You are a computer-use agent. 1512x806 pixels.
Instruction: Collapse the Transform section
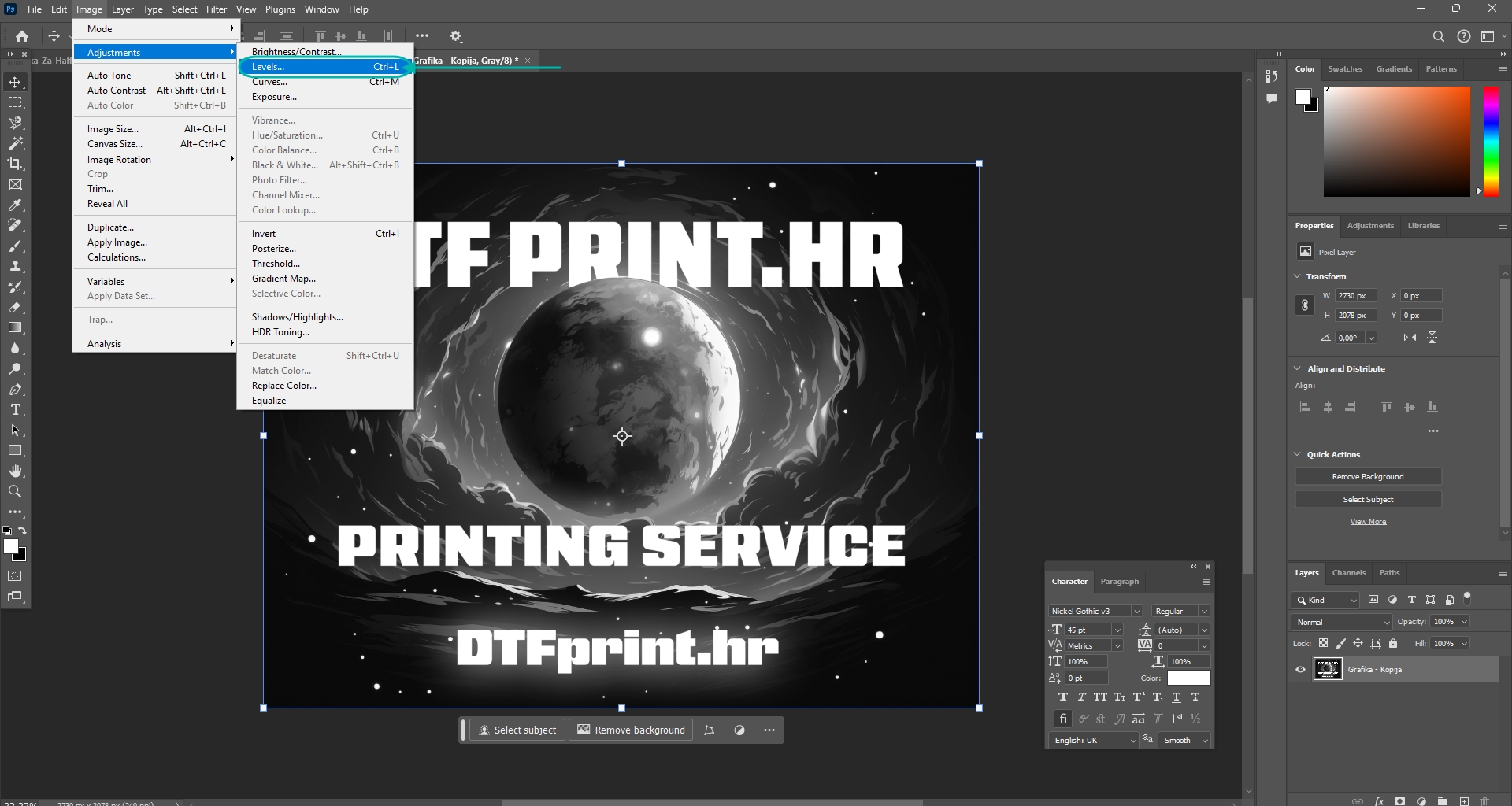pos(1297,276)
